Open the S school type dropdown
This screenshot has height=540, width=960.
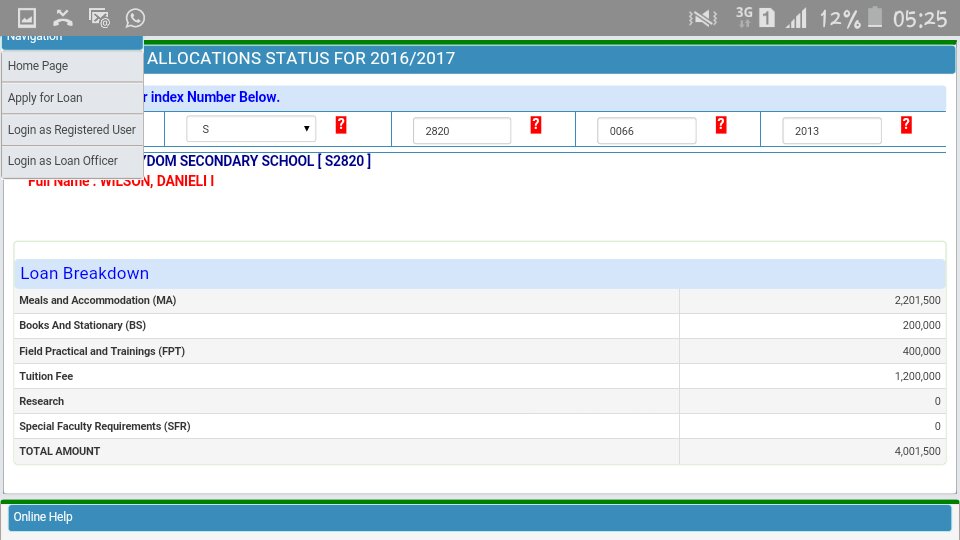(x=251, y=129)
